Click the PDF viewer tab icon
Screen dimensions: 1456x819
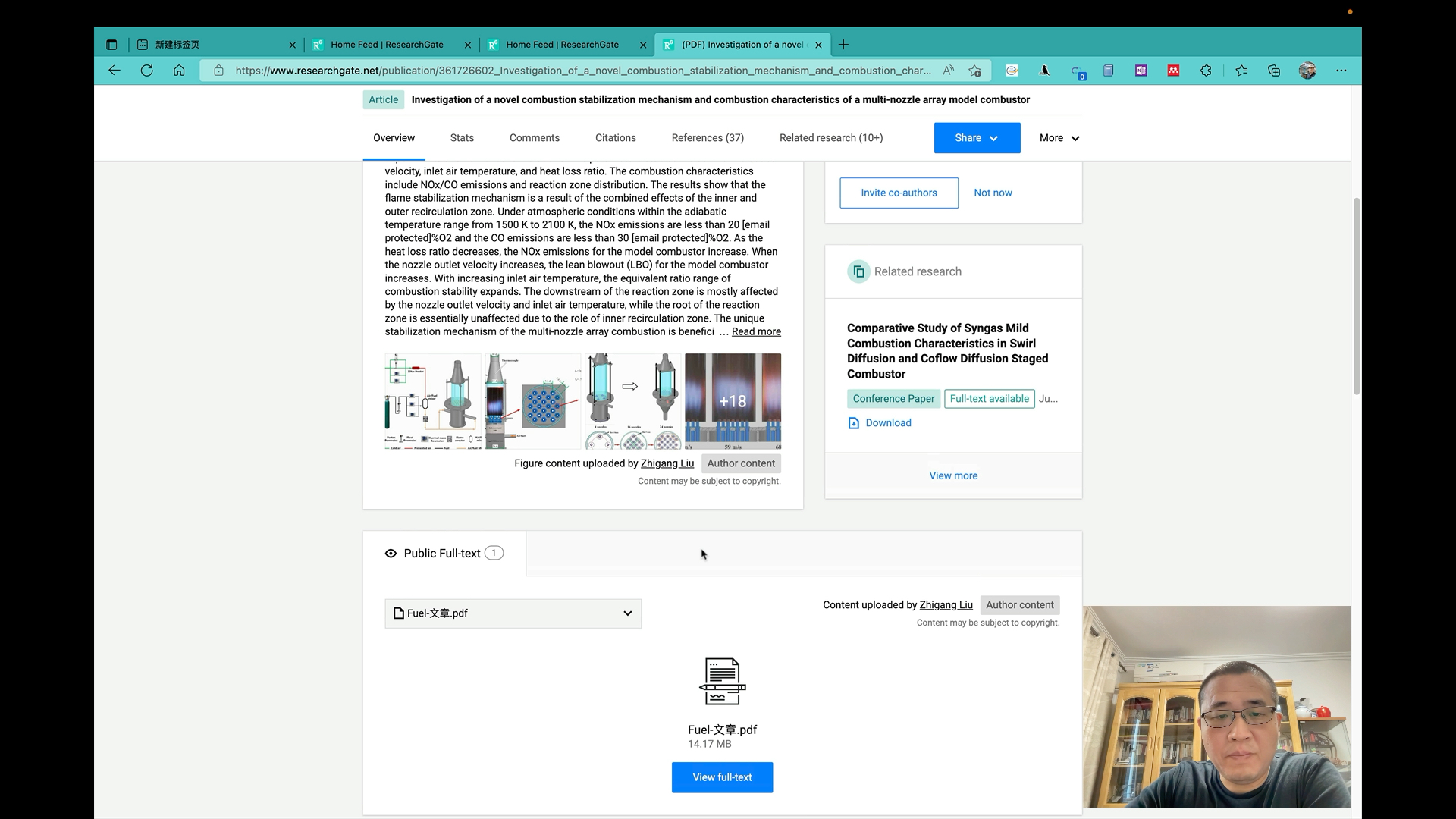670,44
